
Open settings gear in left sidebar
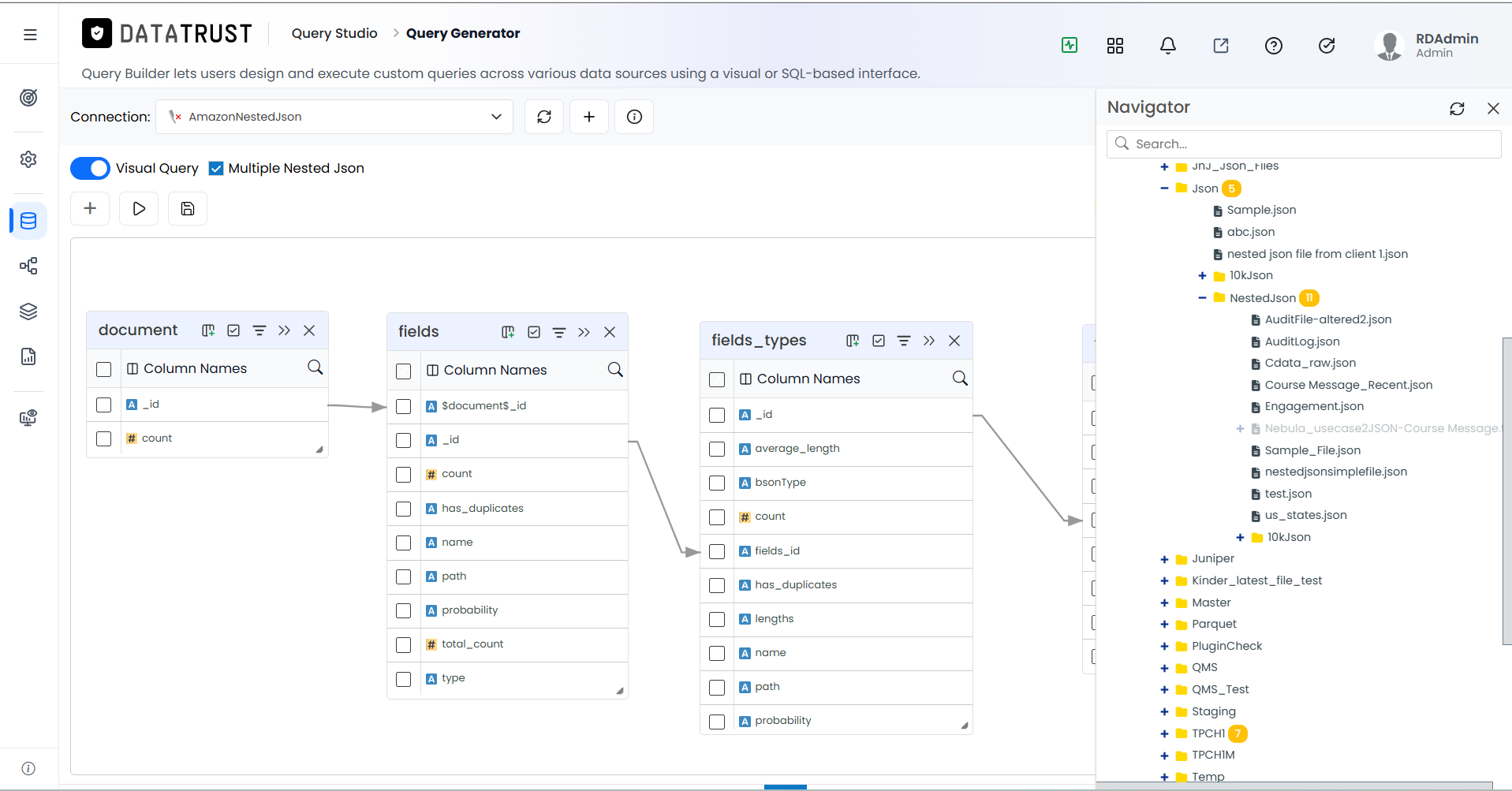point(28,159)
